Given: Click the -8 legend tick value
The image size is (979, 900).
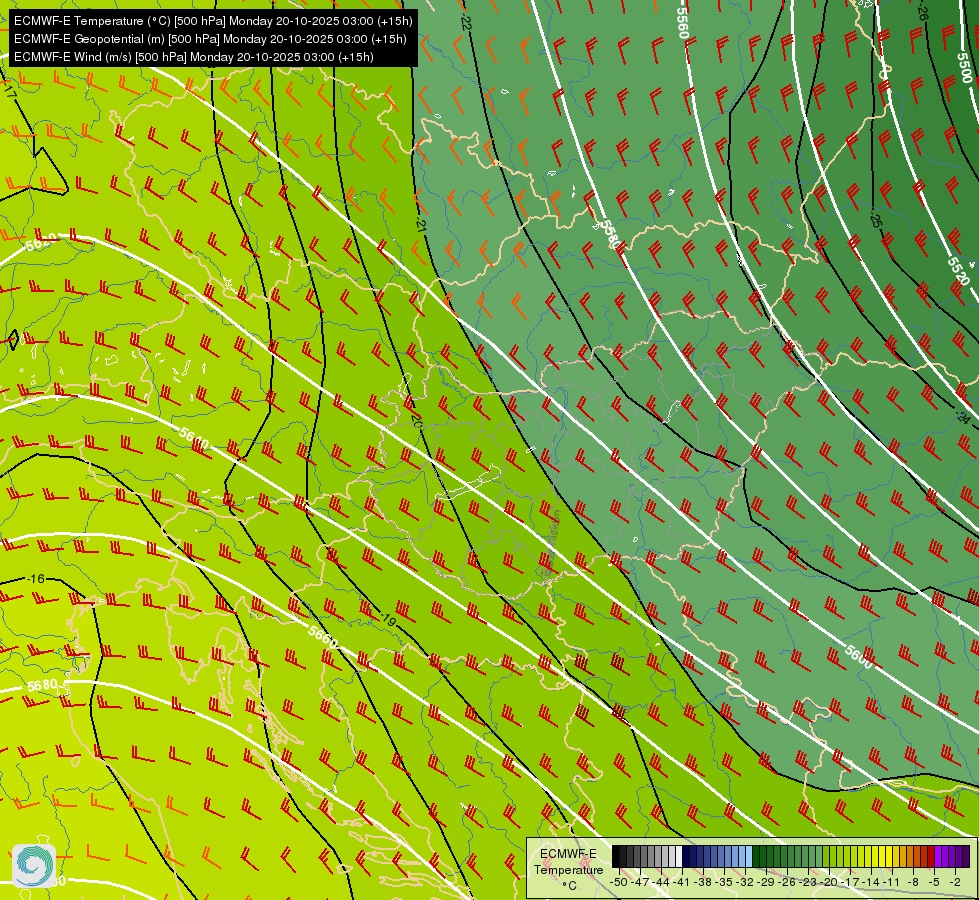Looking at the screenshot, I should (913, 882).
